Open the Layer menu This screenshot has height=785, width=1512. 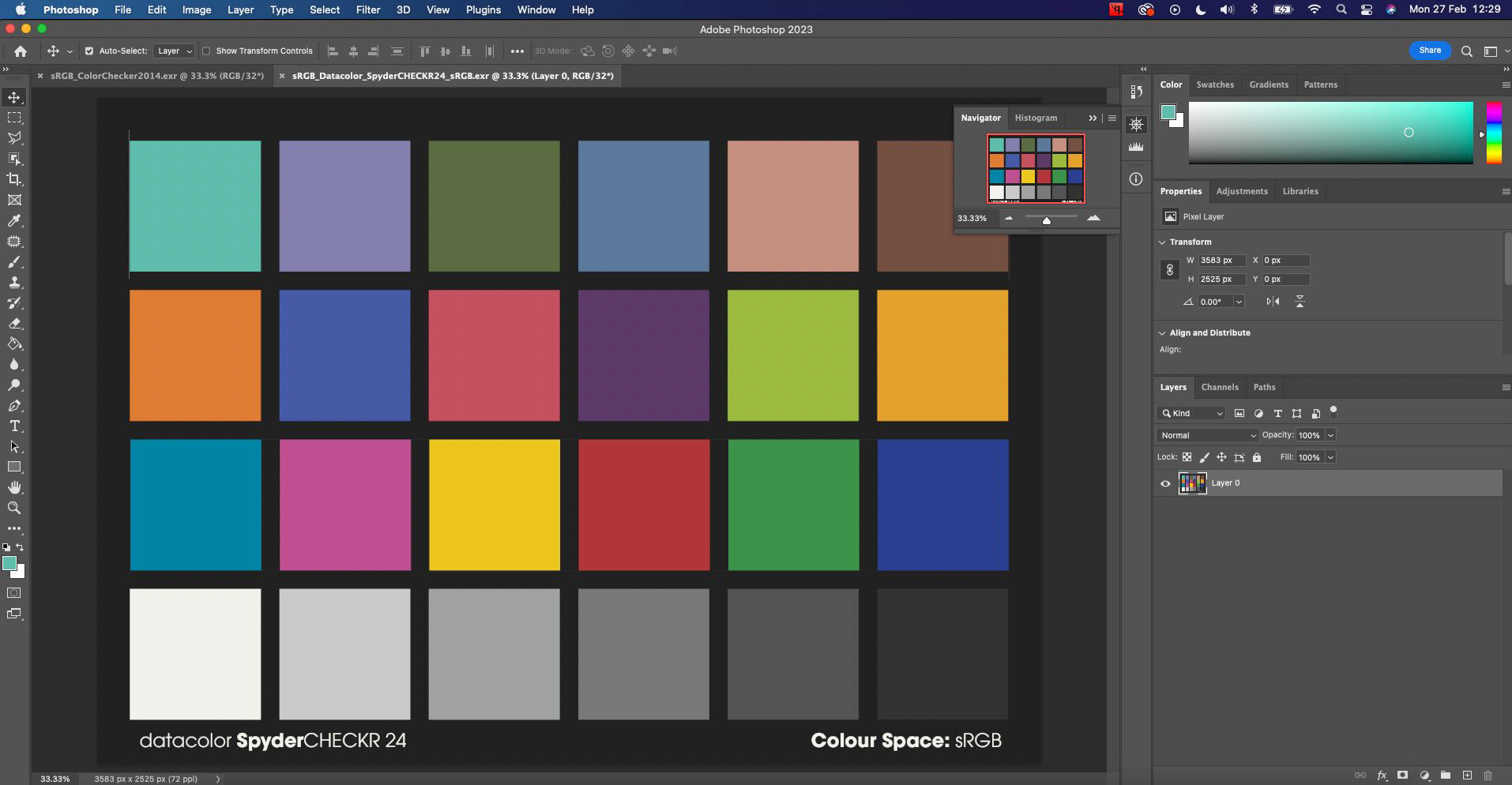click(240, 9)
